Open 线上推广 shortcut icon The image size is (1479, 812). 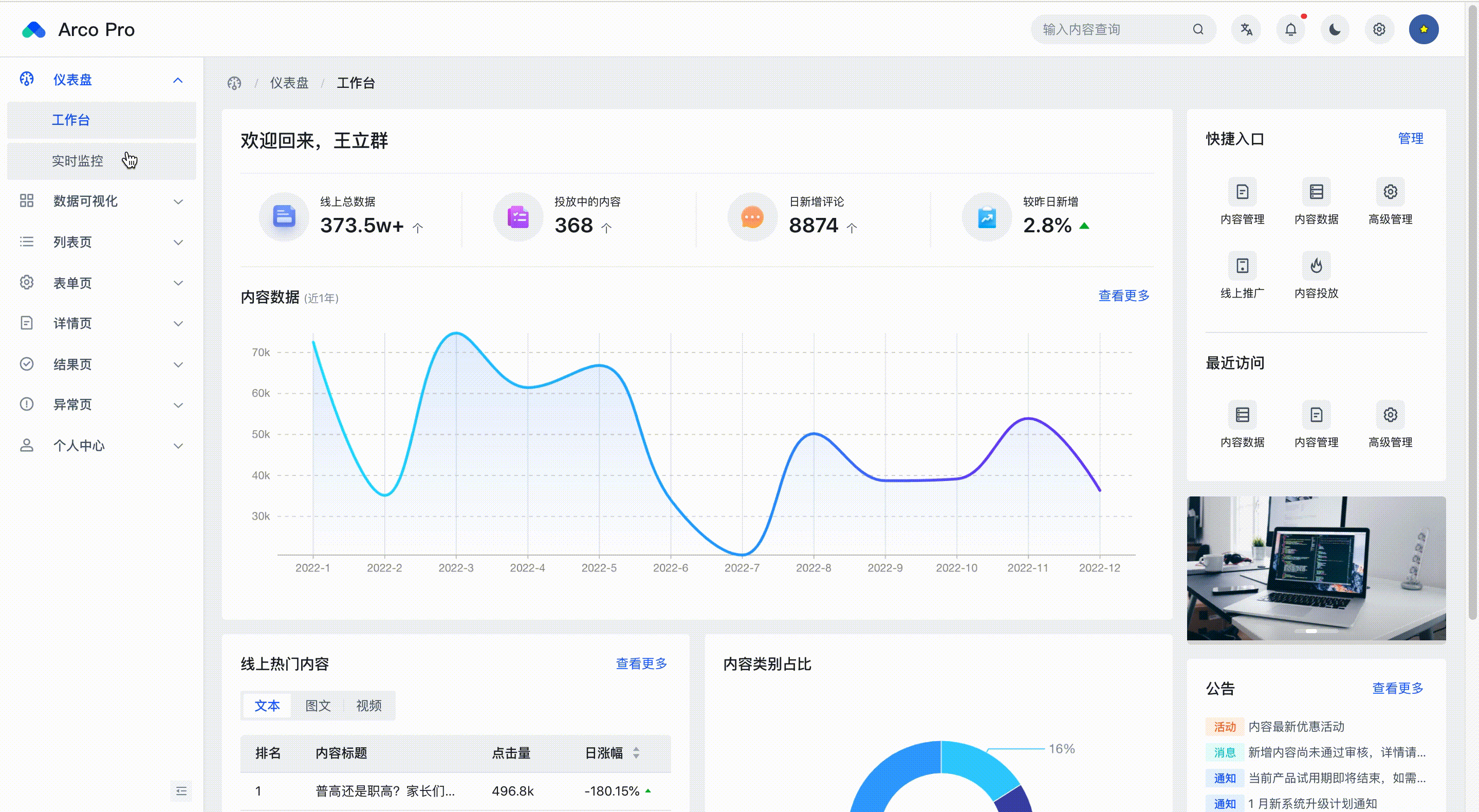coord(1242,266)
